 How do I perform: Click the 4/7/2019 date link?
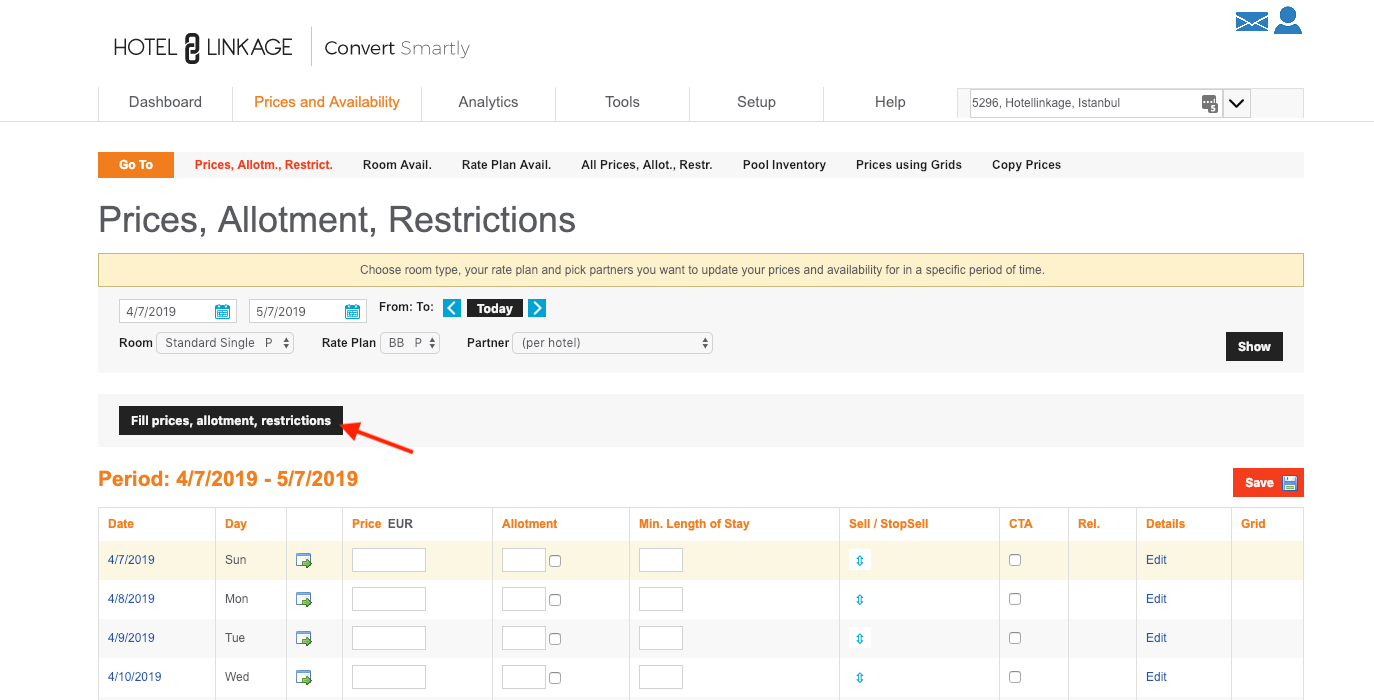pyautogui.click(x=131, y=560)
